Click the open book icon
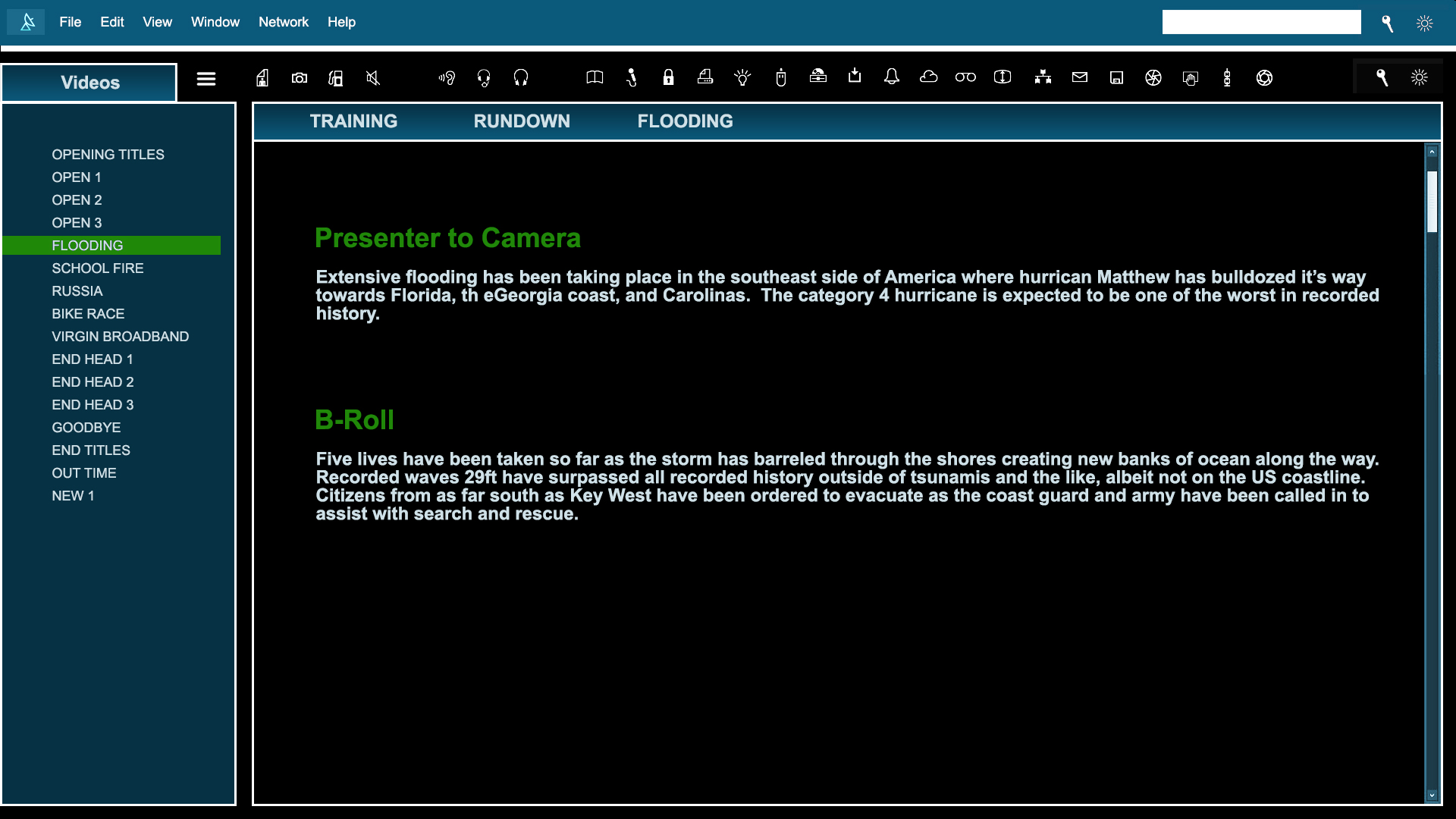Image resolution: width=1456 pixels, height=819 pixels. pyautogui.click(x=595, y=77)
